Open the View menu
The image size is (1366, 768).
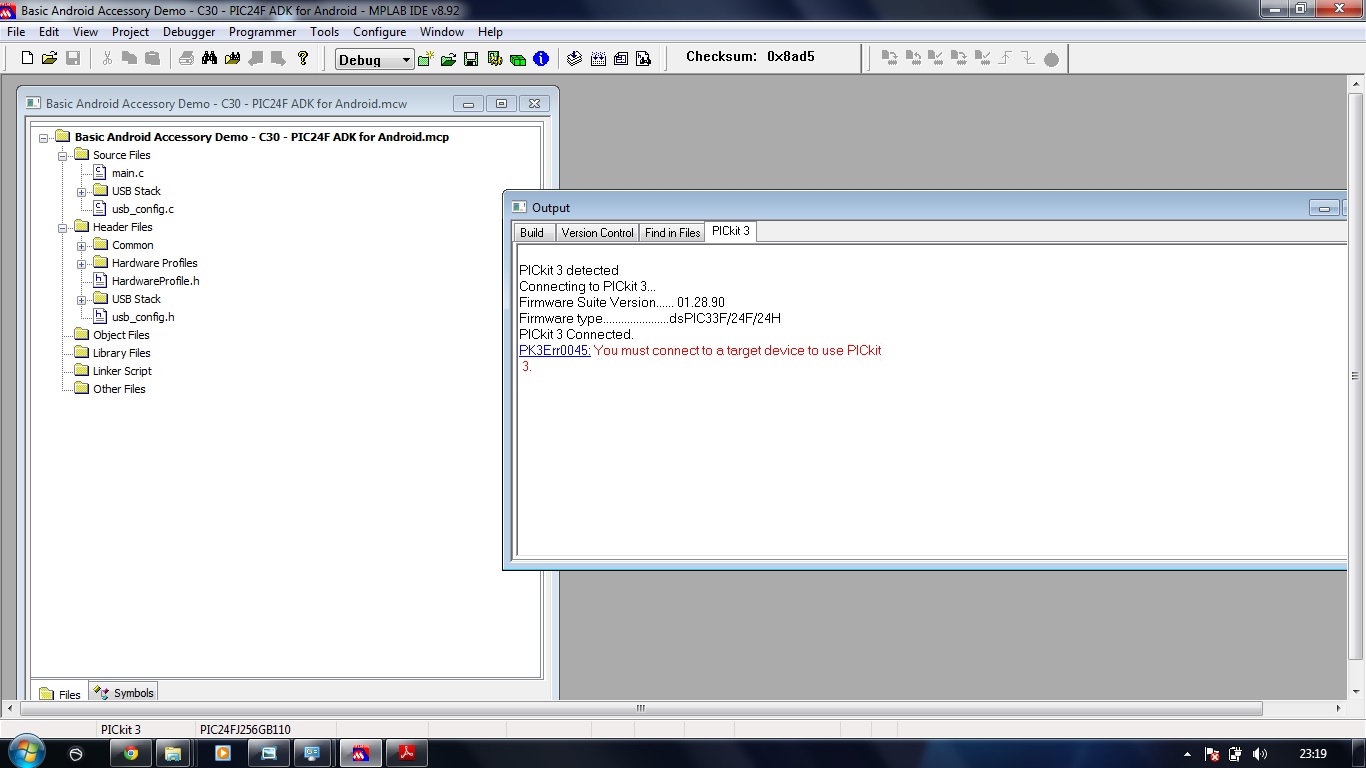click(x=85, y=32)
